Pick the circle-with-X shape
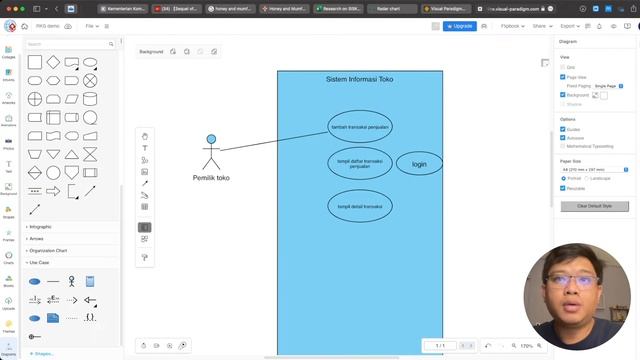 click(90, 81)
